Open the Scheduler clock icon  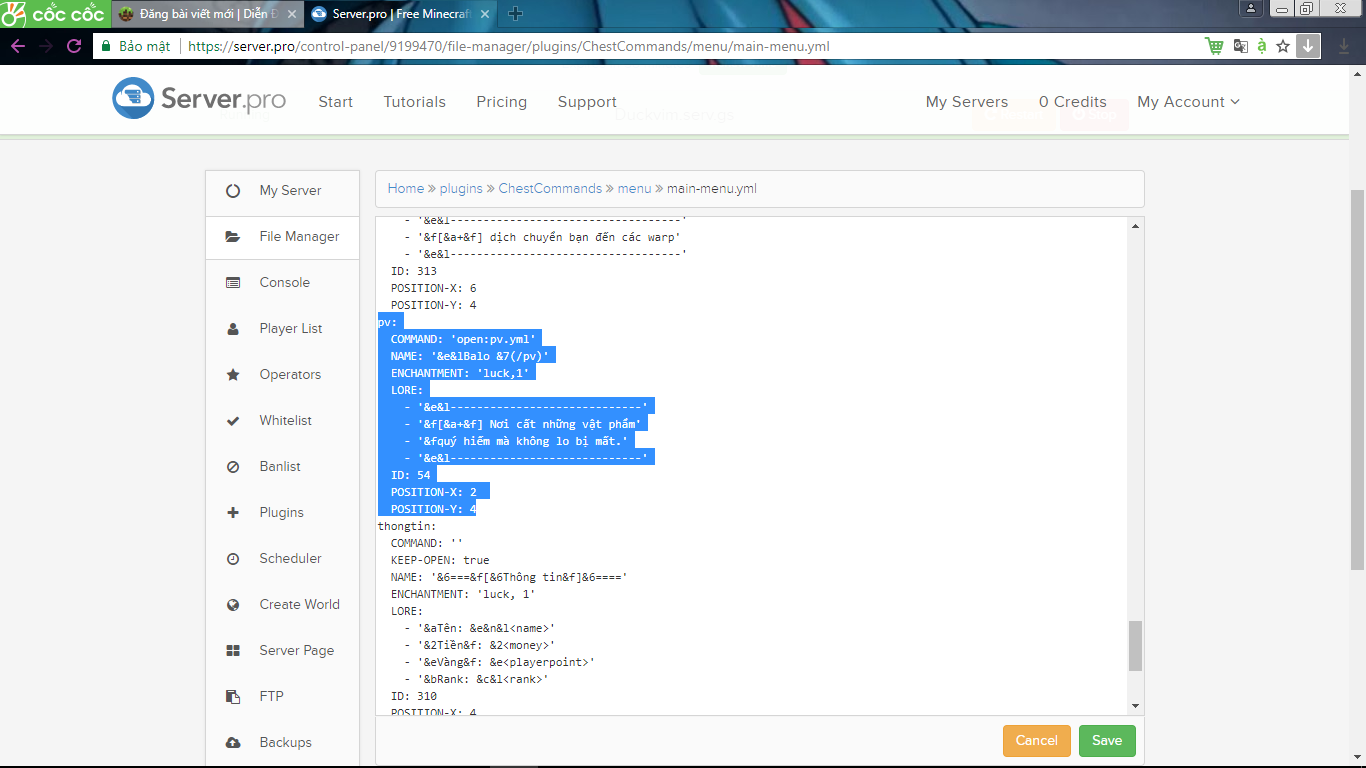click(x=233, y=559)
